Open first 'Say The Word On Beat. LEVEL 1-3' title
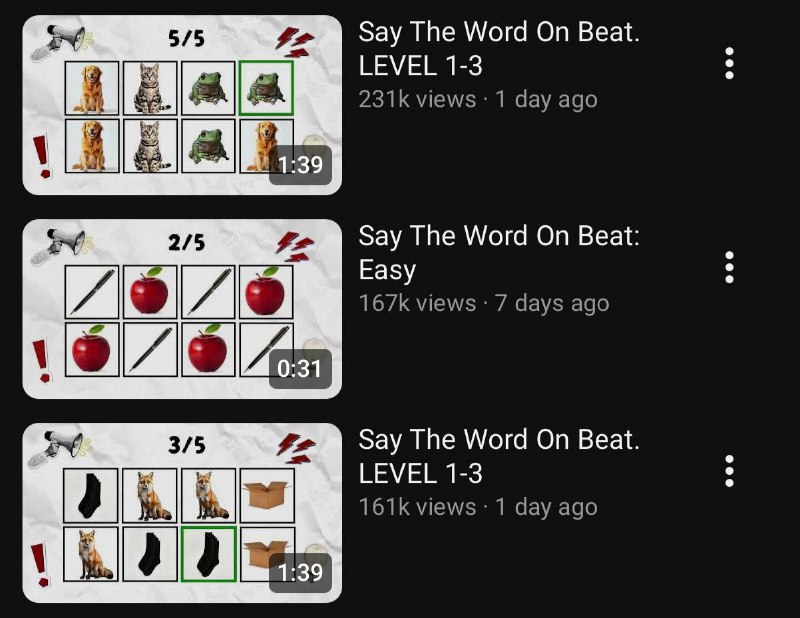 499,48
